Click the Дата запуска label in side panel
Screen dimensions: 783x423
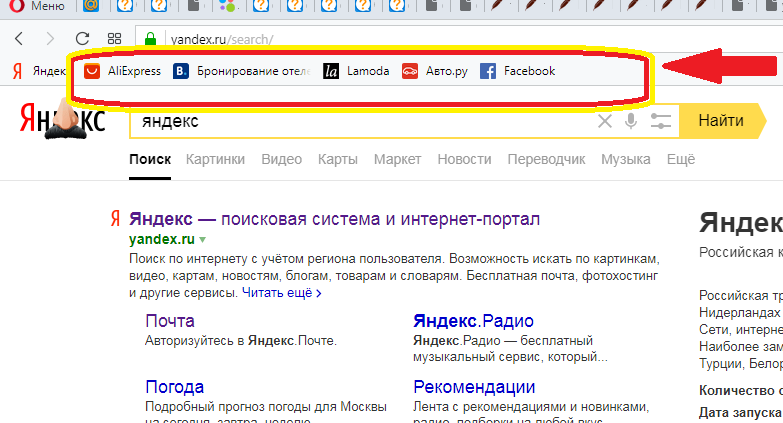coord(741,413)
